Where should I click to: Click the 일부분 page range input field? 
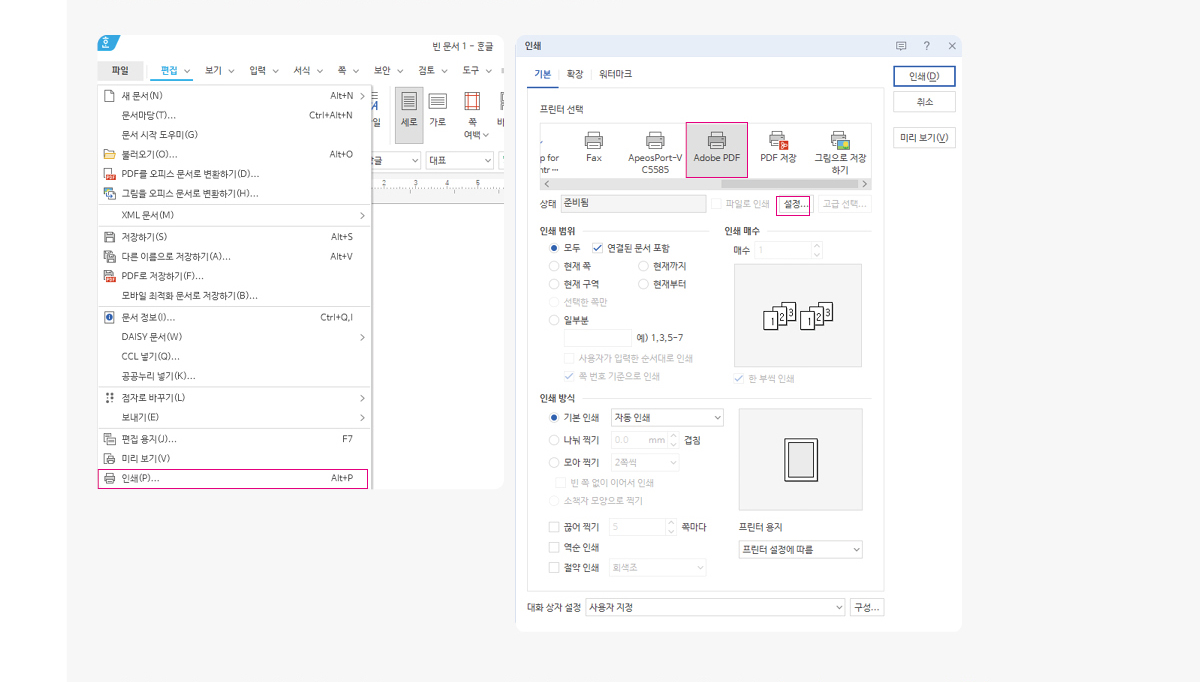point(598,338)
